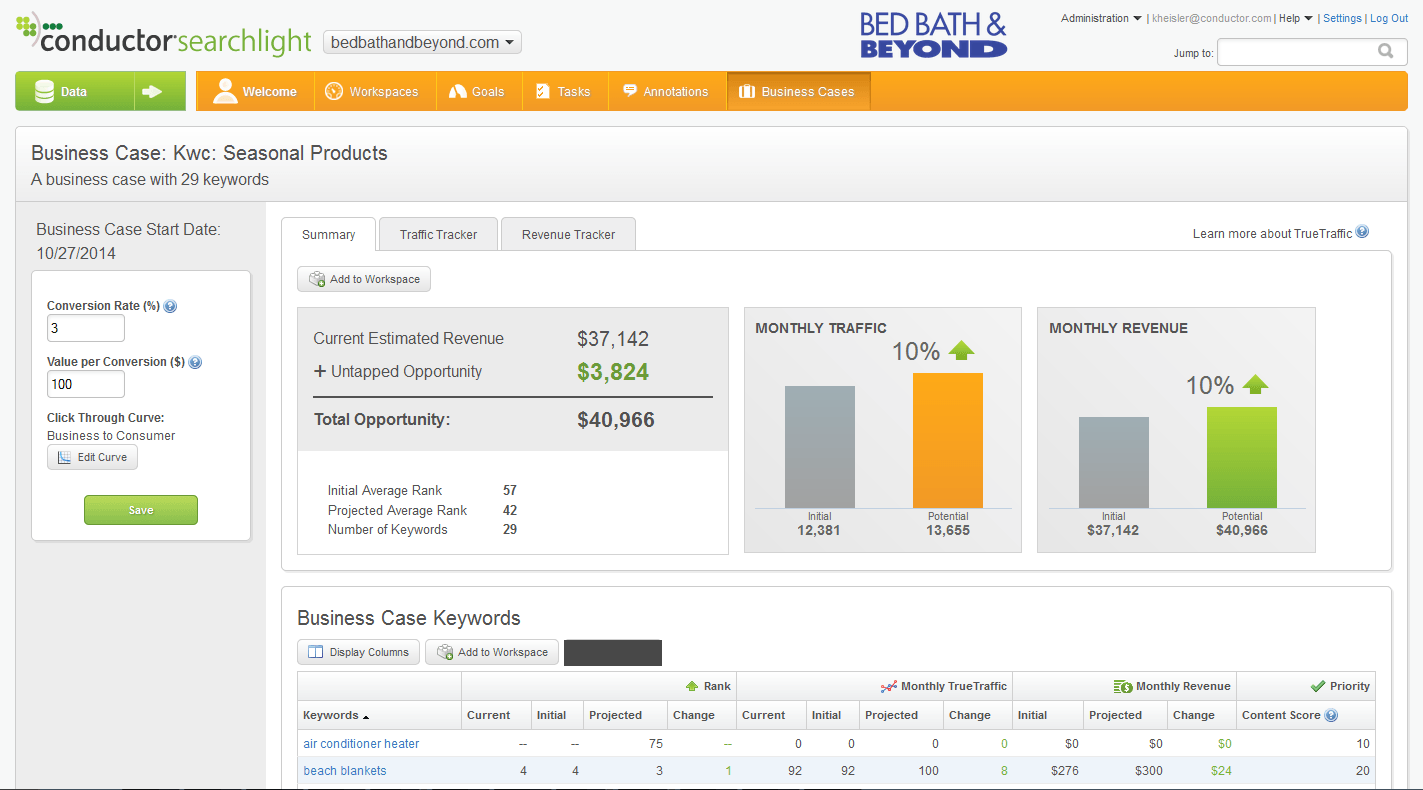The height and width of the screenshot is (790, 1423).
Task: Click the Conductor Searchlight logo
Action: 164,36
